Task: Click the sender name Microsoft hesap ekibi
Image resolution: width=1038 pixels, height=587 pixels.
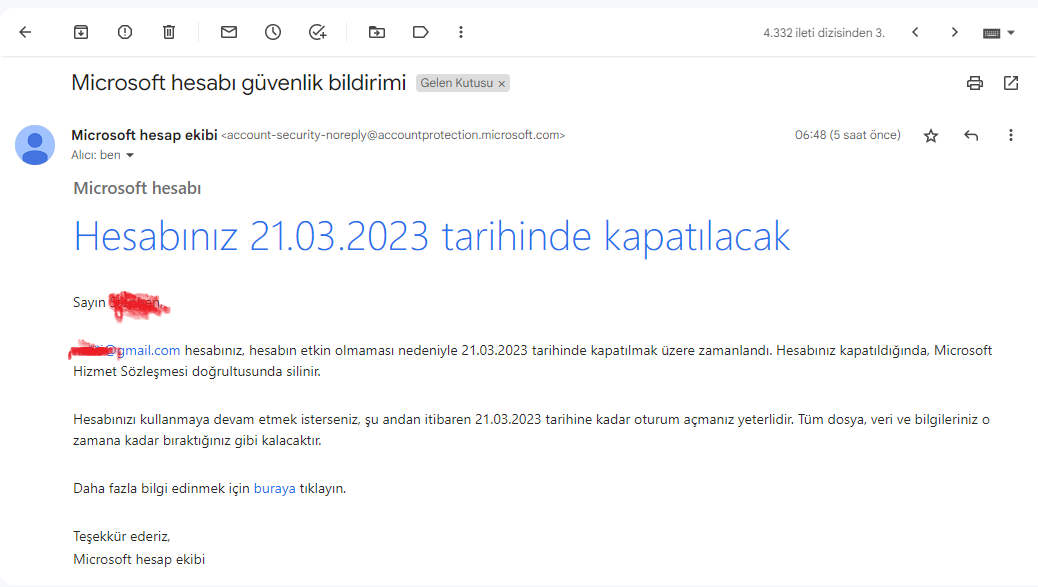Action: pos(144,135)
